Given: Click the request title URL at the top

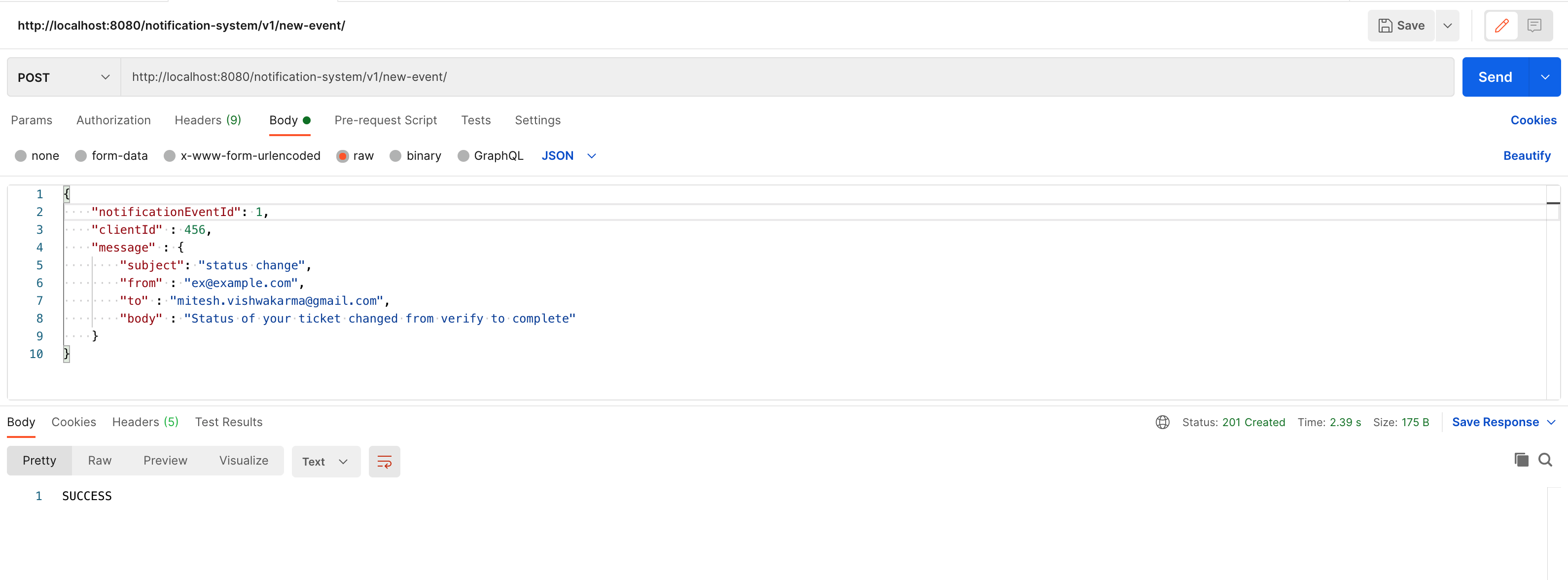Looking at the screenshot, I should 181,26.
